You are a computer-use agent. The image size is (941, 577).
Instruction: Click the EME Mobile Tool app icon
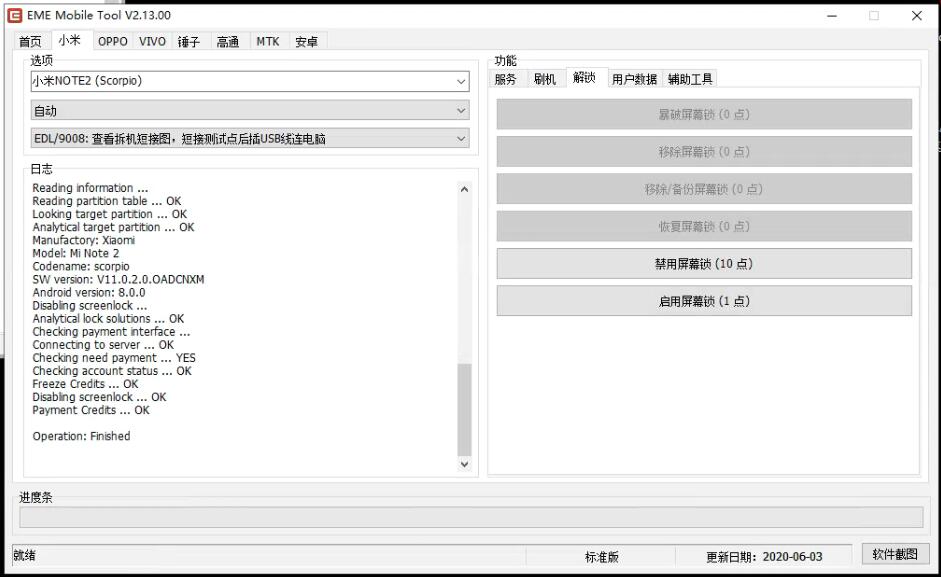point(14,16)
